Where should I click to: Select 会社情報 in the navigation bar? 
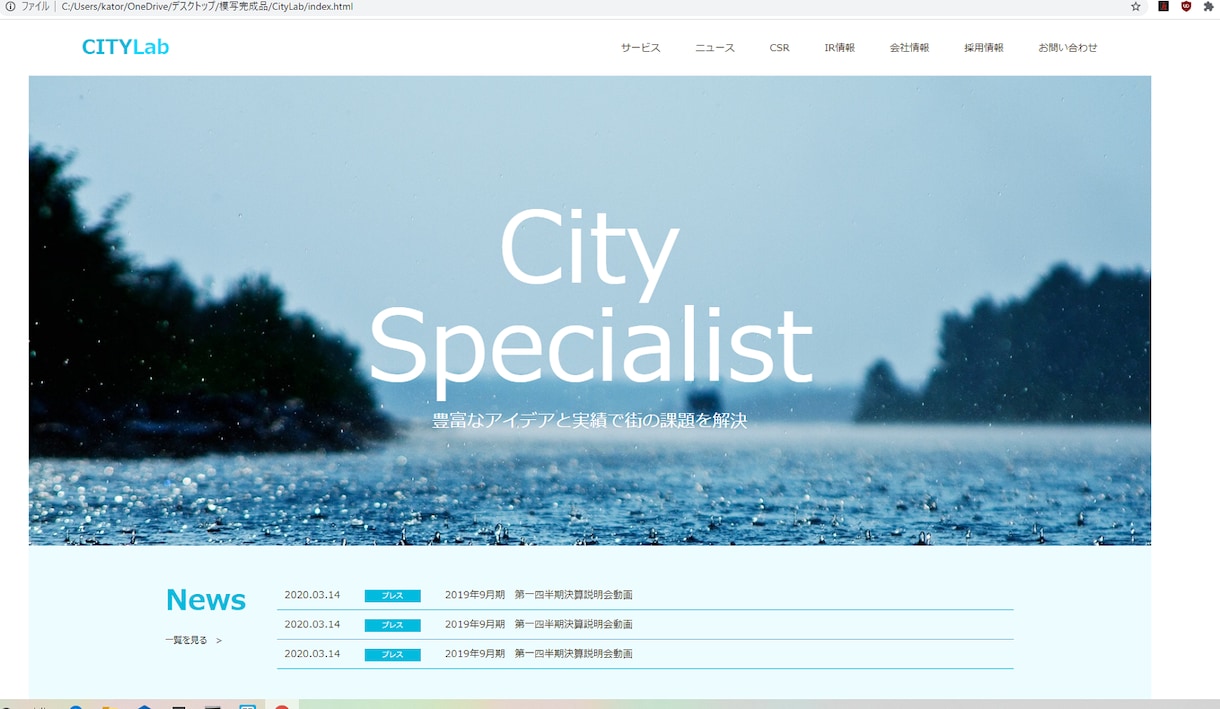(x=909, y=48)
